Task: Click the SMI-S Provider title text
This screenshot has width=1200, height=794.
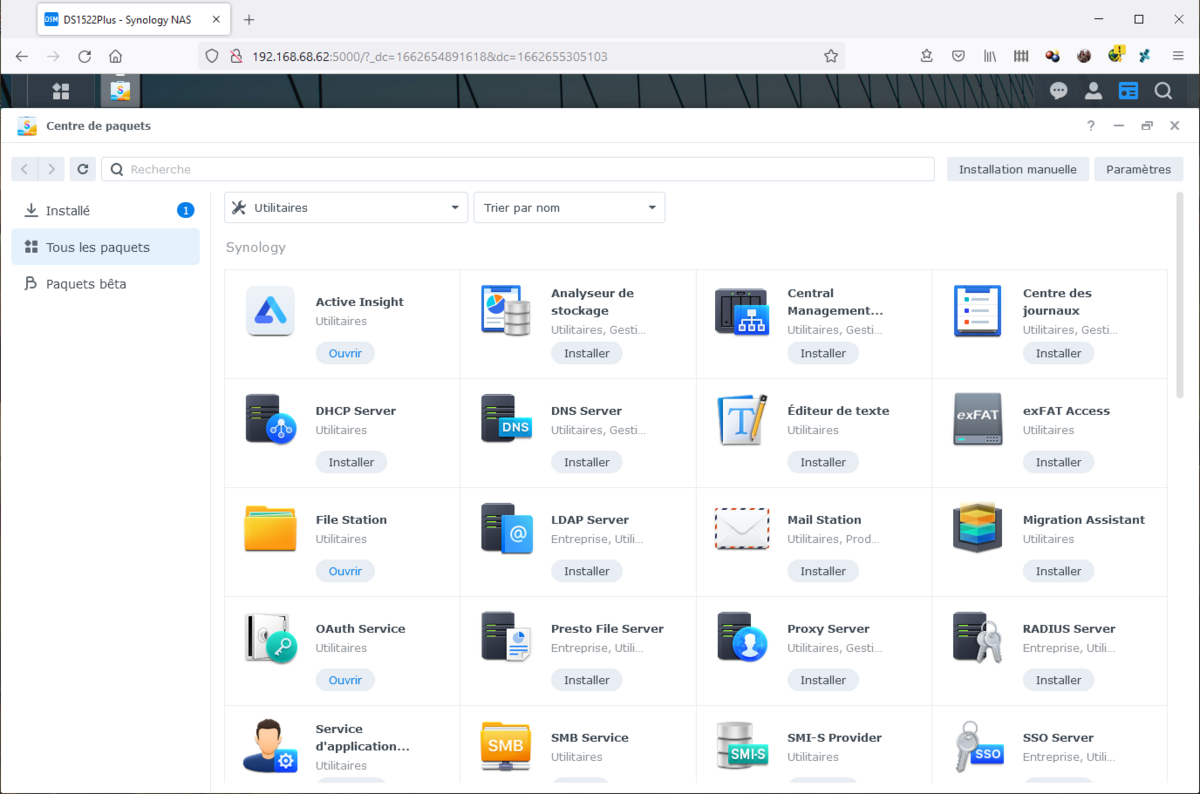Action: 834,738
